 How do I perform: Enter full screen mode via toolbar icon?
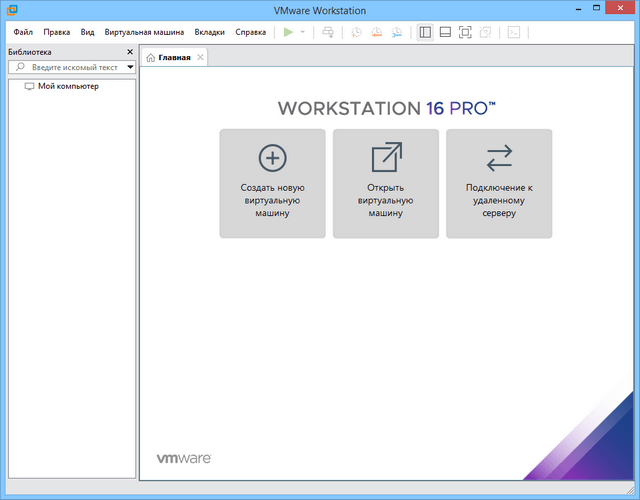[x=465, y=32]
